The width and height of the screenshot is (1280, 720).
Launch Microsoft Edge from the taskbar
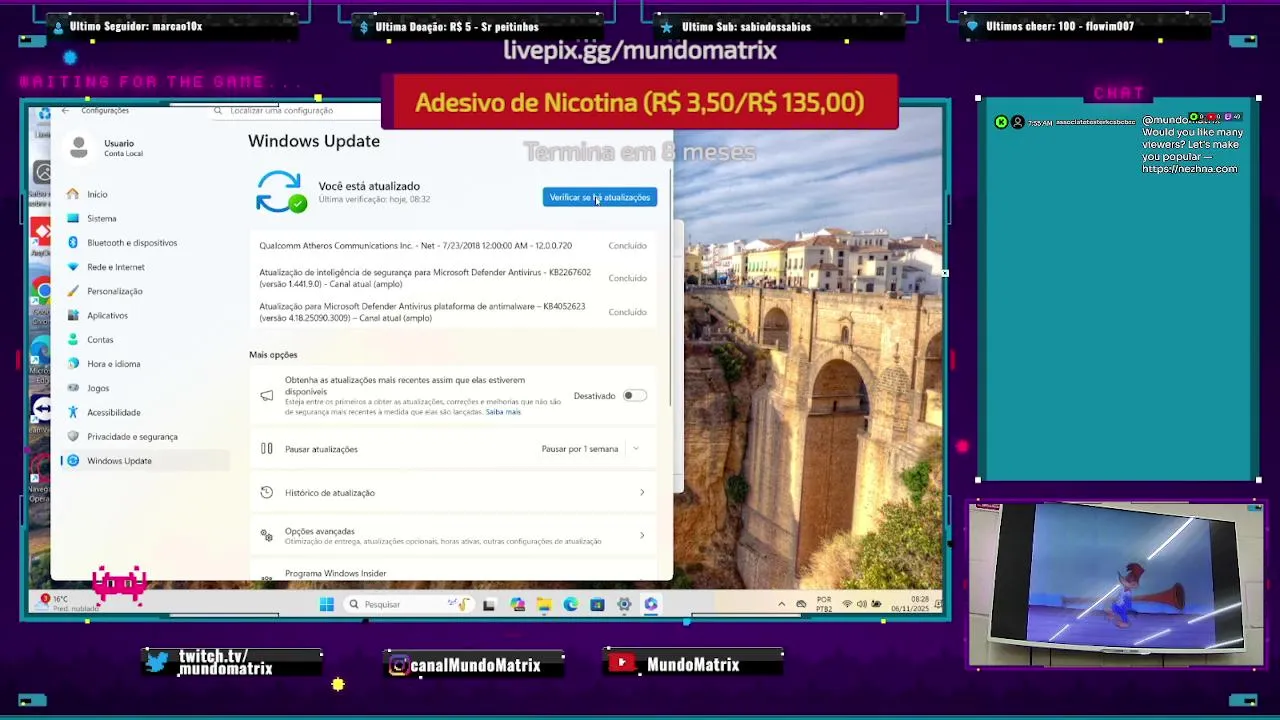[570, 604]
